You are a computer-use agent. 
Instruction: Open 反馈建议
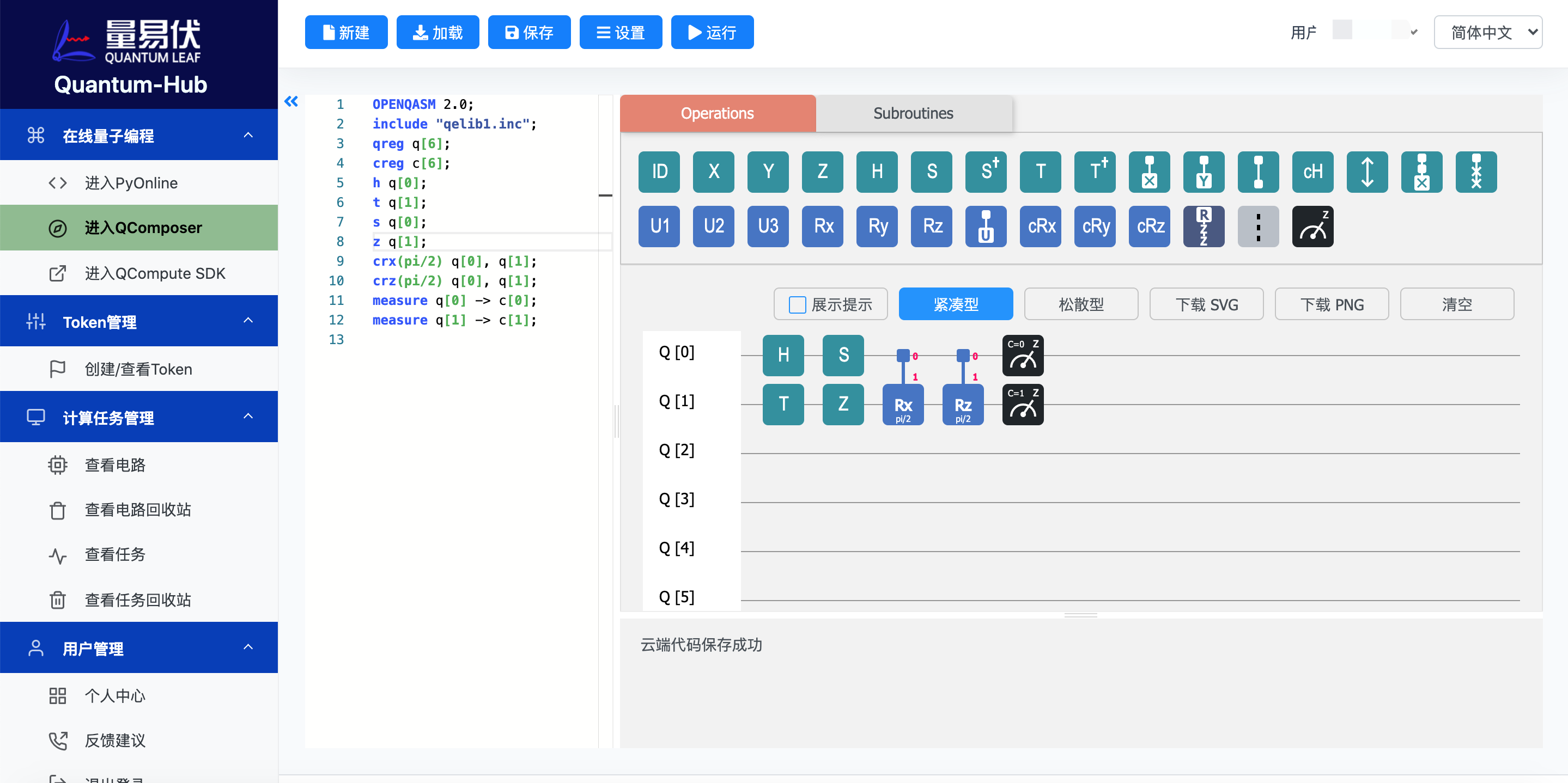tap(139, 741)
